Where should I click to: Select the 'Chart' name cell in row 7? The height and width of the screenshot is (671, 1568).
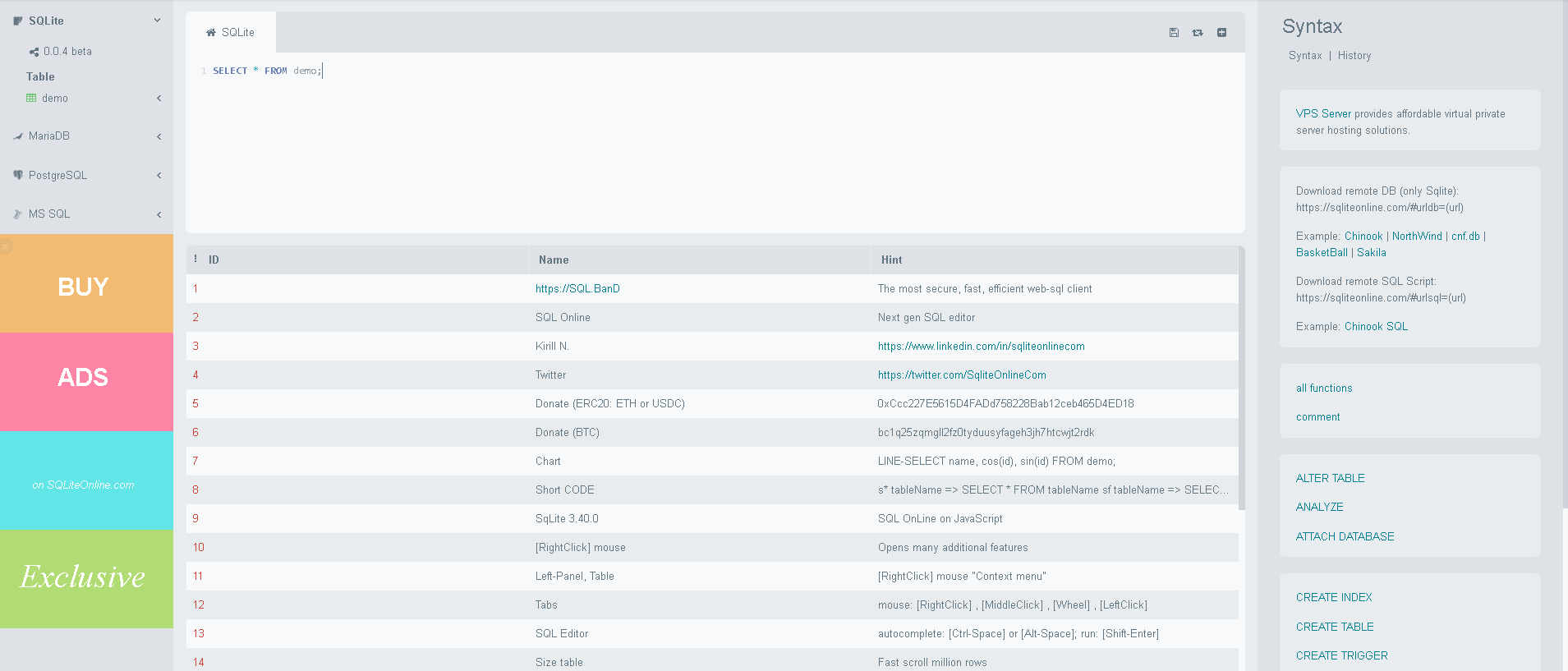coord(699,462)
